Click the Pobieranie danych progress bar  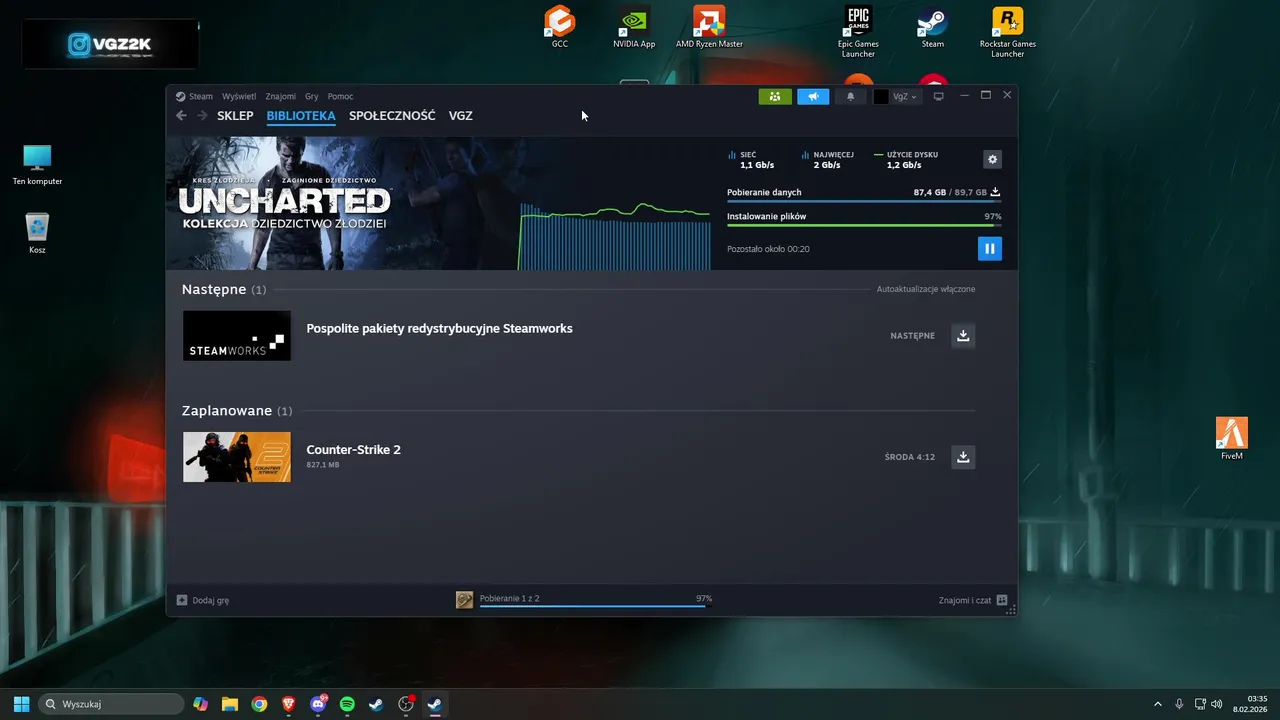click(x=864, y=202)
